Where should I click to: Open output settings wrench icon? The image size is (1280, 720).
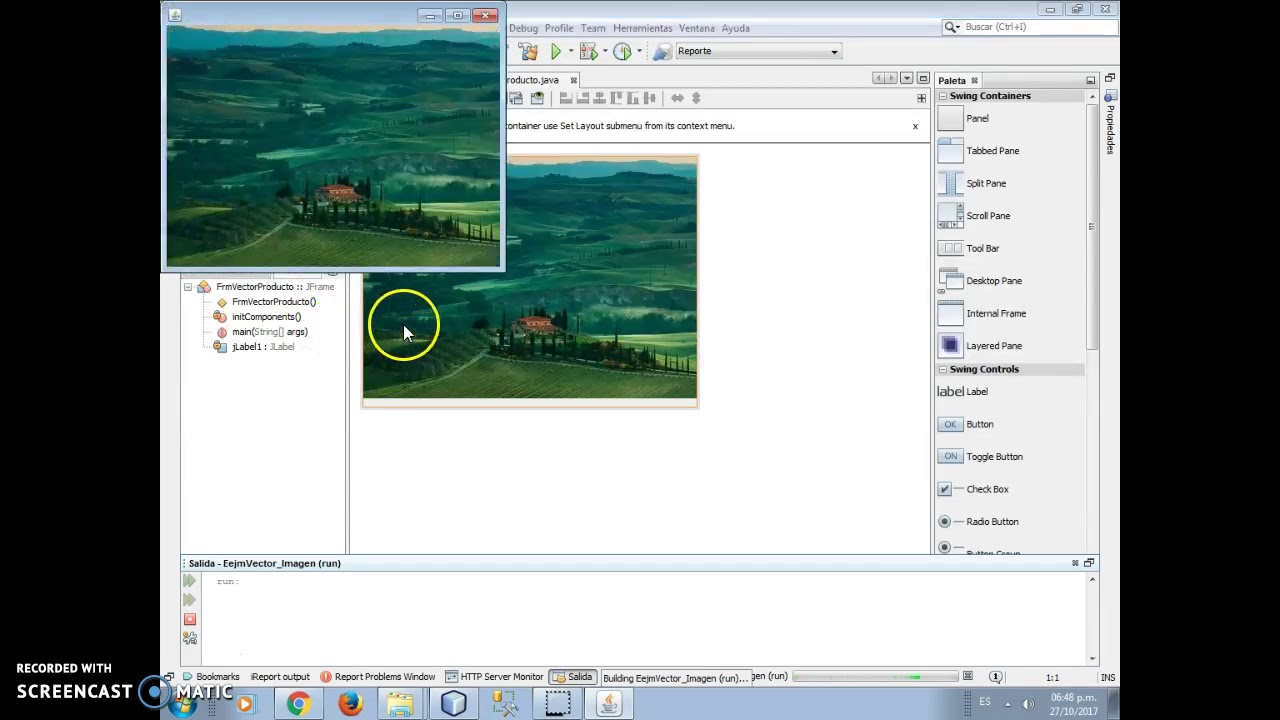[x=189, y=638]
